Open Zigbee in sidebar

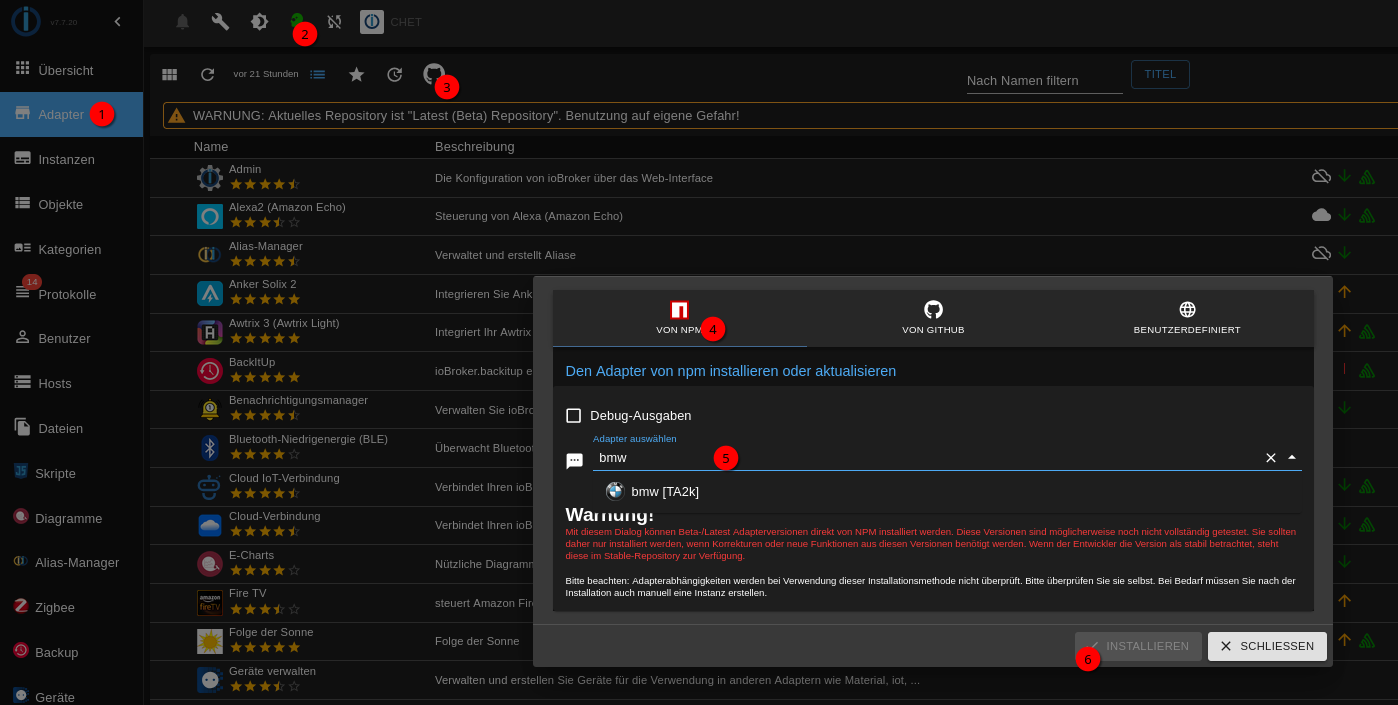click(x=71, y=607)
